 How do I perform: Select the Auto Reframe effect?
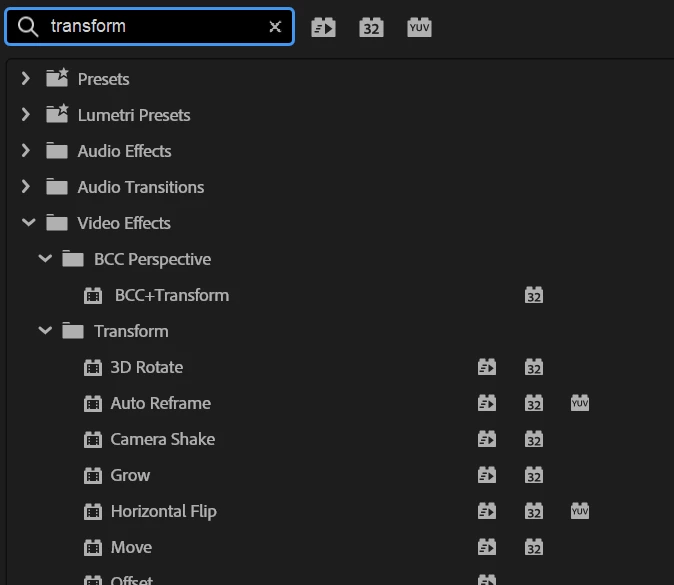161,403
